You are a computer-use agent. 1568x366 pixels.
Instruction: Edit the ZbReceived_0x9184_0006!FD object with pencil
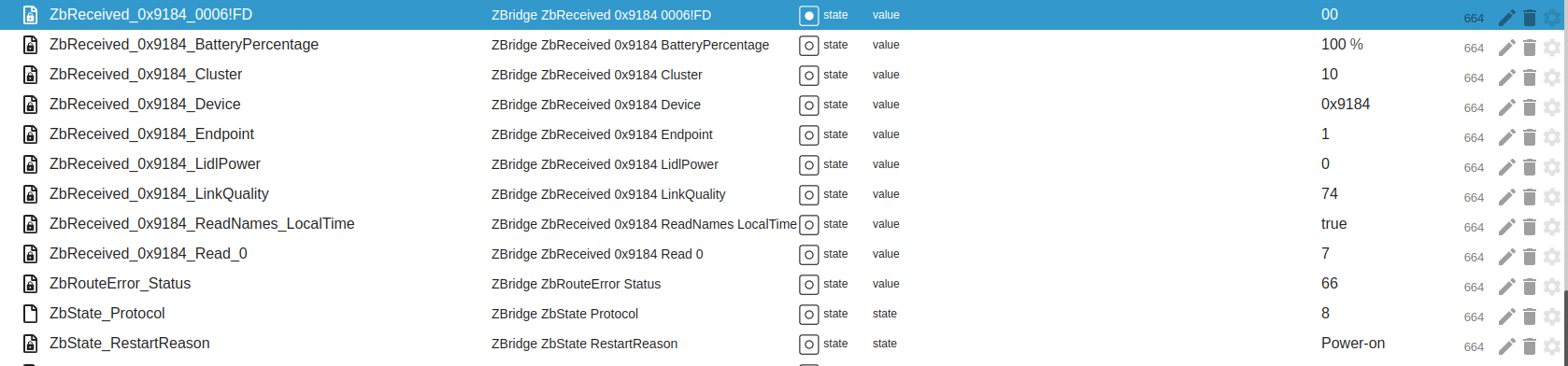[1506, 18]
